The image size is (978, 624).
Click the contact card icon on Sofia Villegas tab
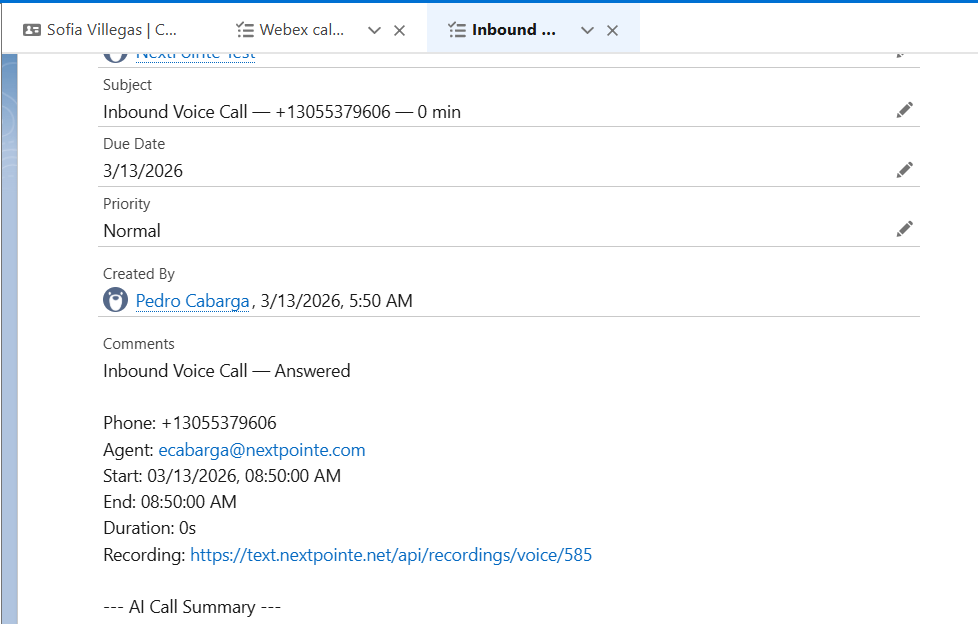33,29
